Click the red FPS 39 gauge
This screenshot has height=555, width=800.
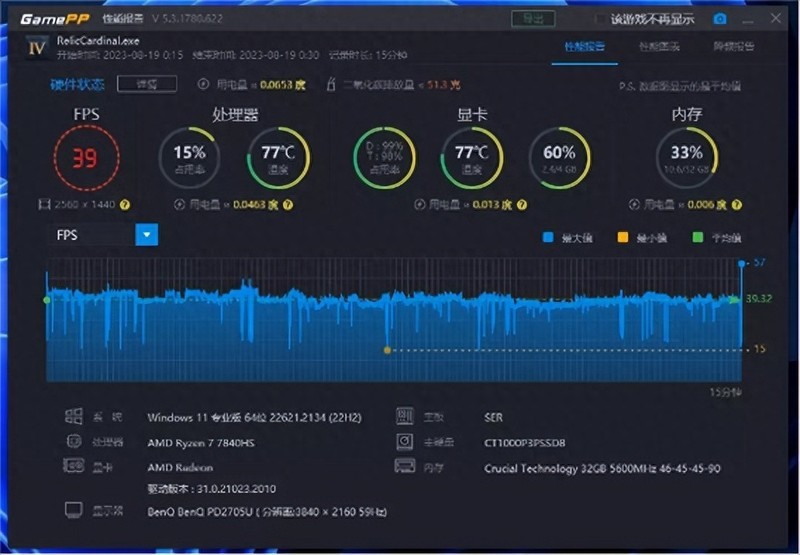pyautogui.click(x=86, y=158)
